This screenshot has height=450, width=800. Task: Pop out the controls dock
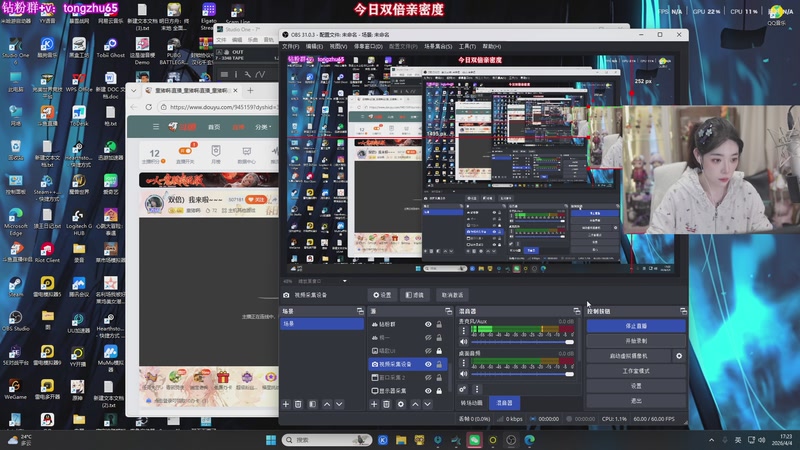[x=683, y=311]
